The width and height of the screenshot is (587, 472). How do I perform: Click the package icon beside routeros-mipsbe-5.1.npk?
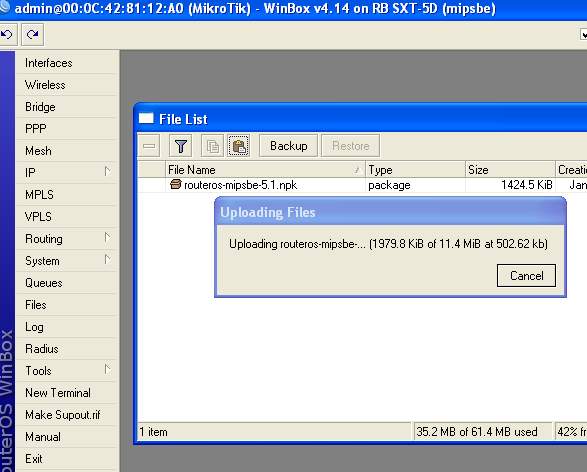coord(176,184)
